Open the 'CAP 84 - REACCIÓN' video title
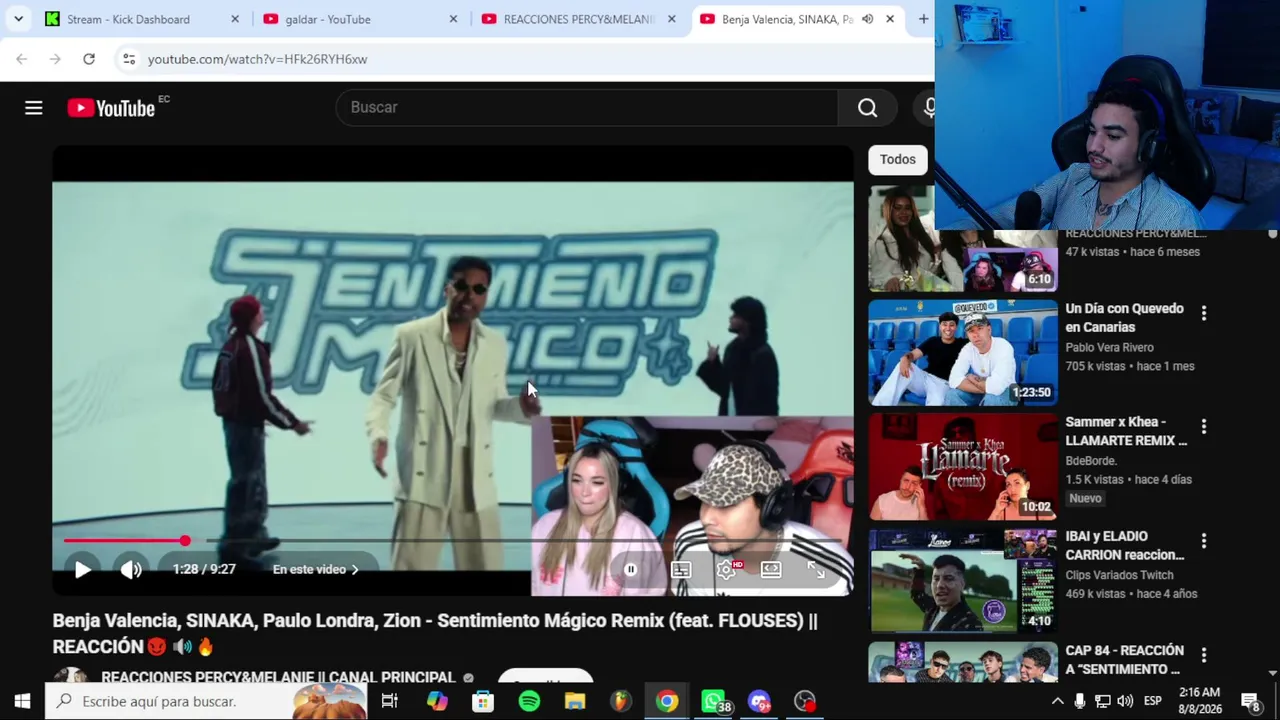 click(1124, 659)
